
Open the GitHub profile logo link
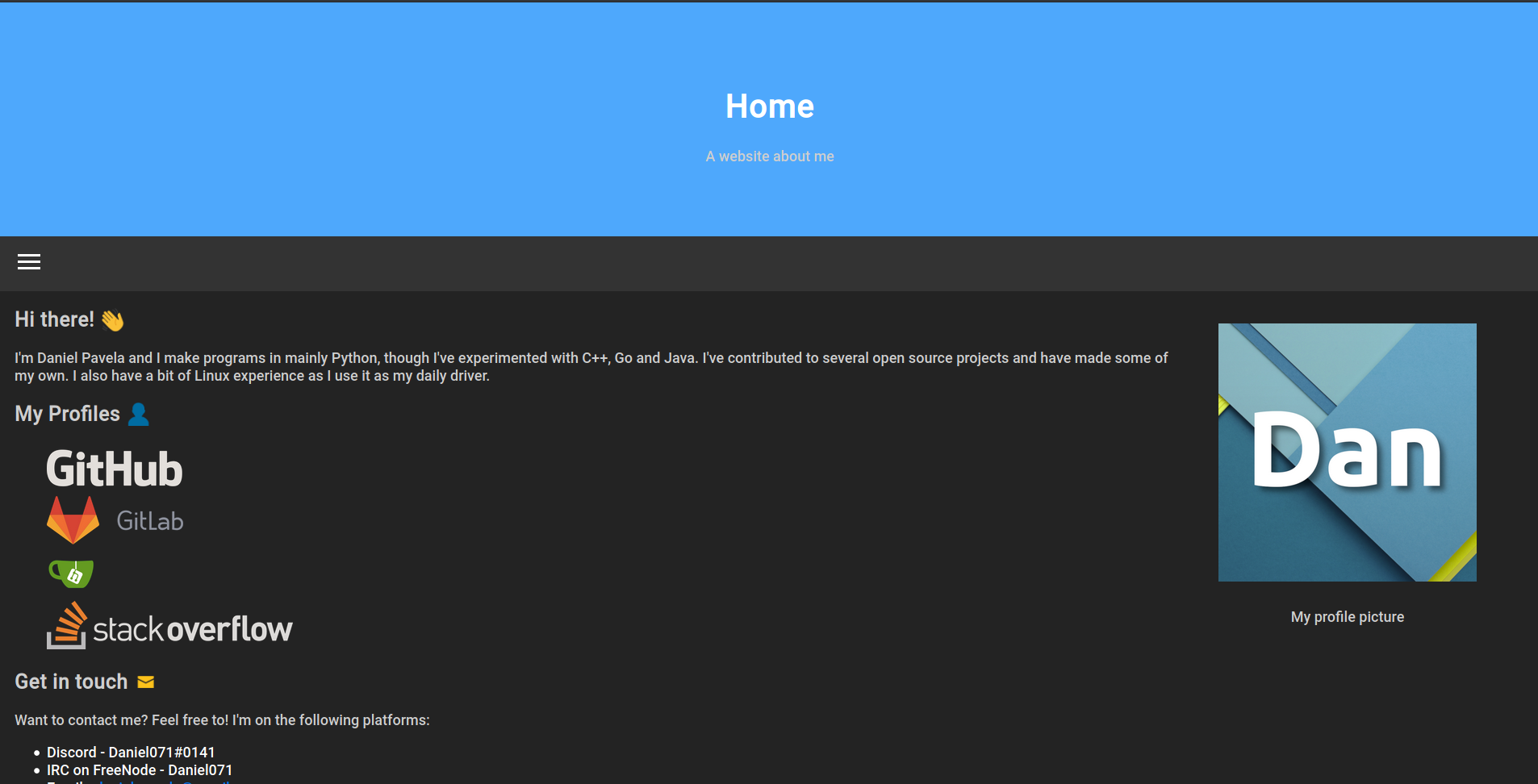(115, 469)
